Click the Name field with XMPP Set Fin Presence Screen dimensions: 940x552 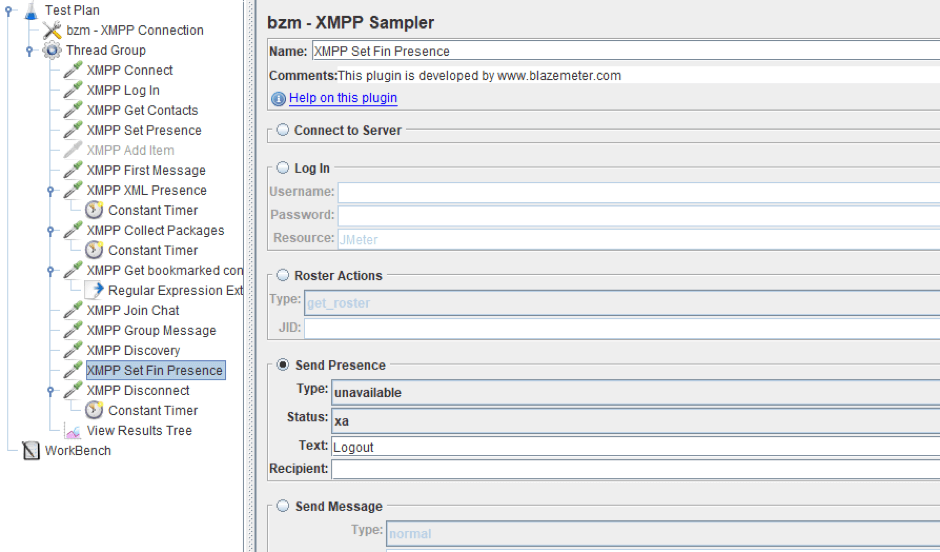tap(626, 51)
